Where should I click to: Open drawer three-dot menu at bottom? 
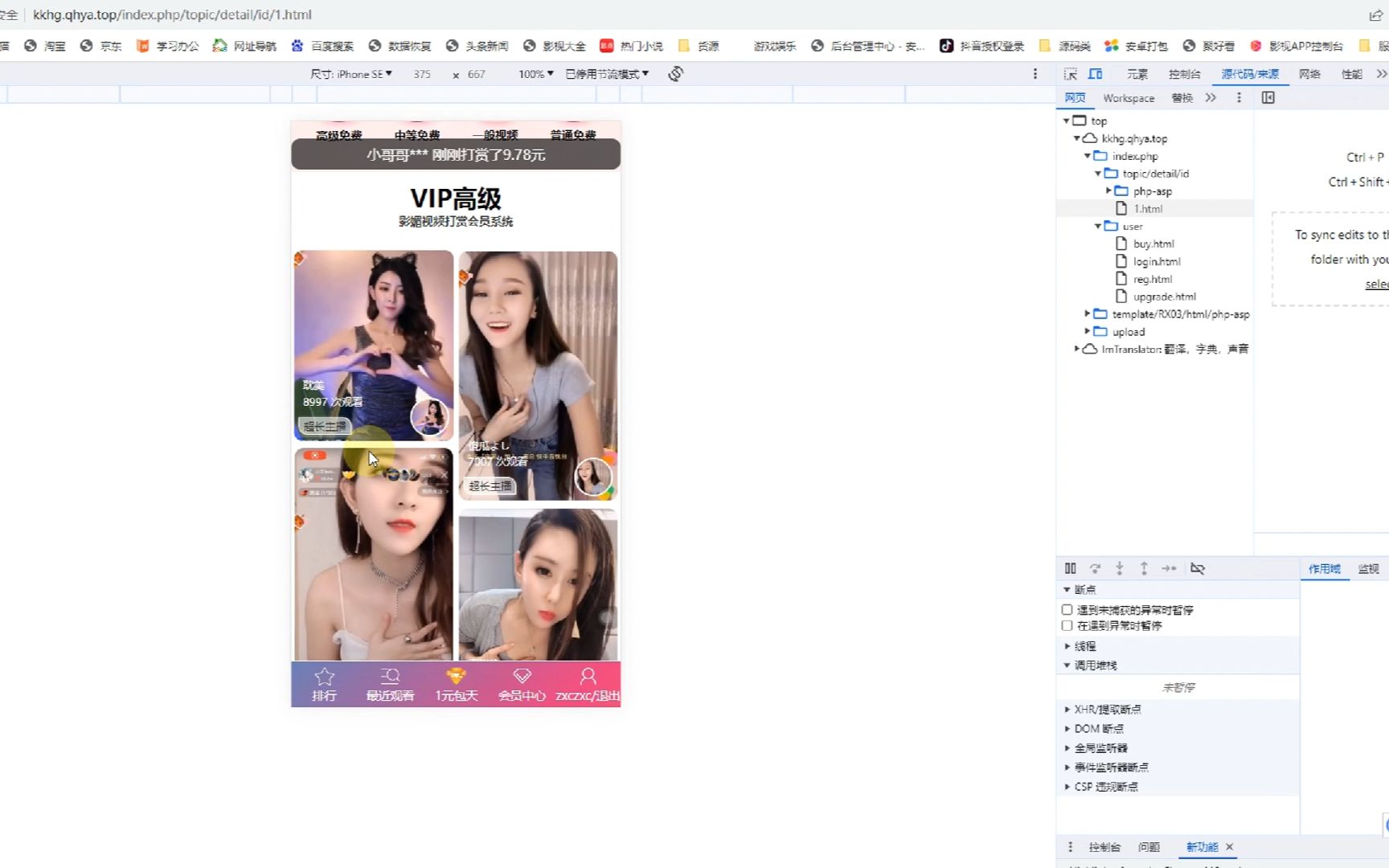1070,847
